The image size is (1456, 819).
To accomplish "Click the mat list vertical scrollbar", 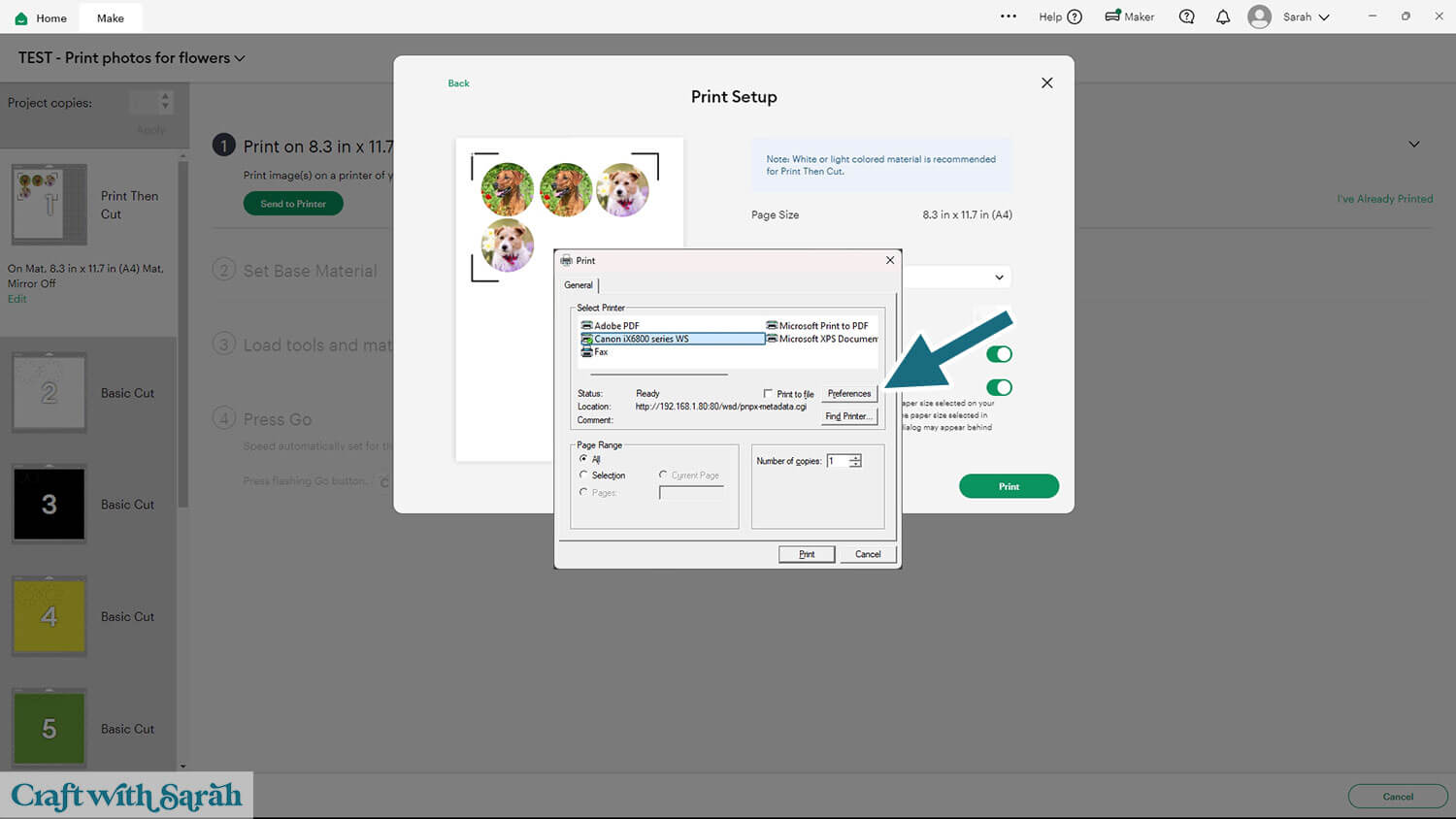I will pos(182,335).
